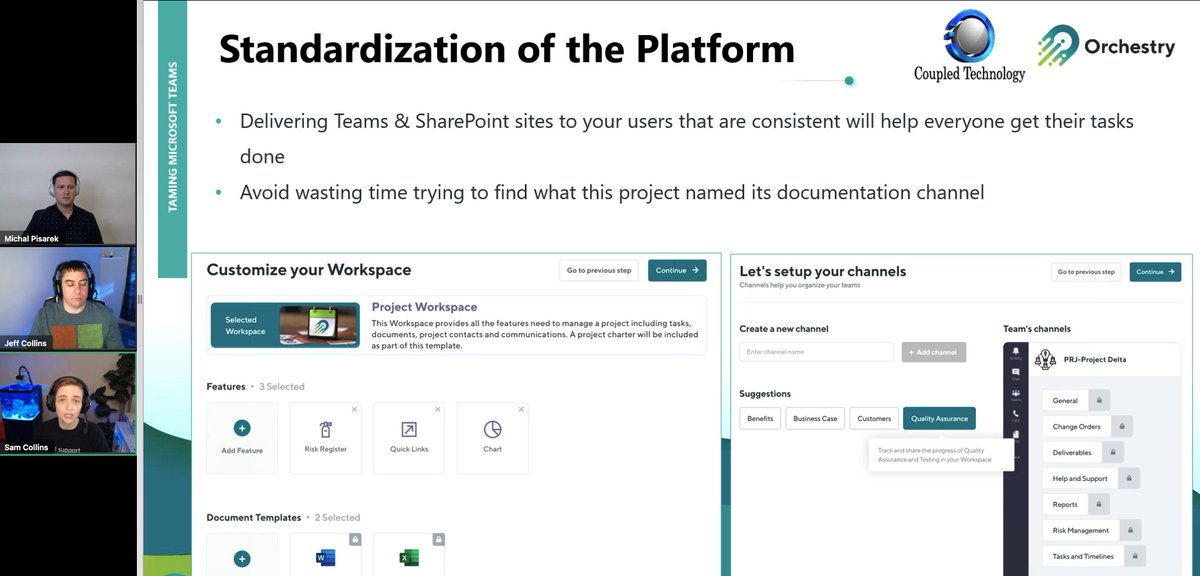1200x576 pixels.
Task: Click Go to previous step in Workspace panel
Action: [599, 270]
